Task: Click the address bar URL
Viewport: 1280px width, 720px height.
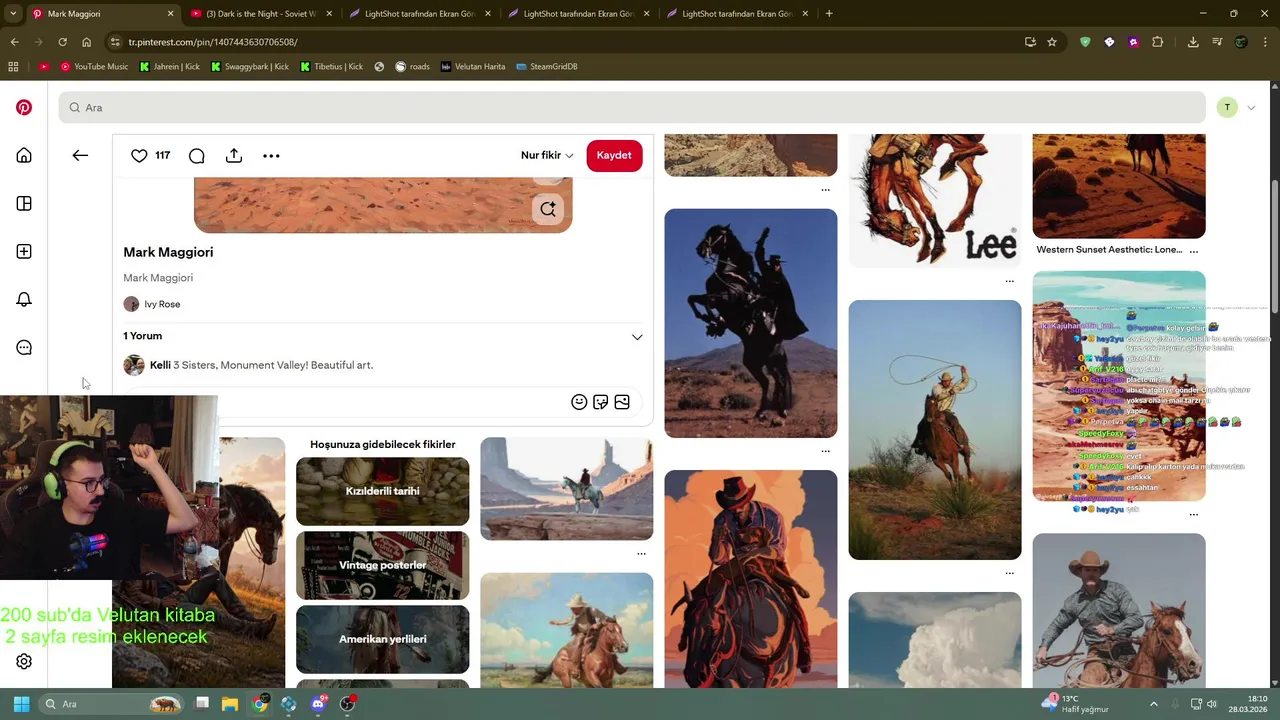Action: (213, 42)
